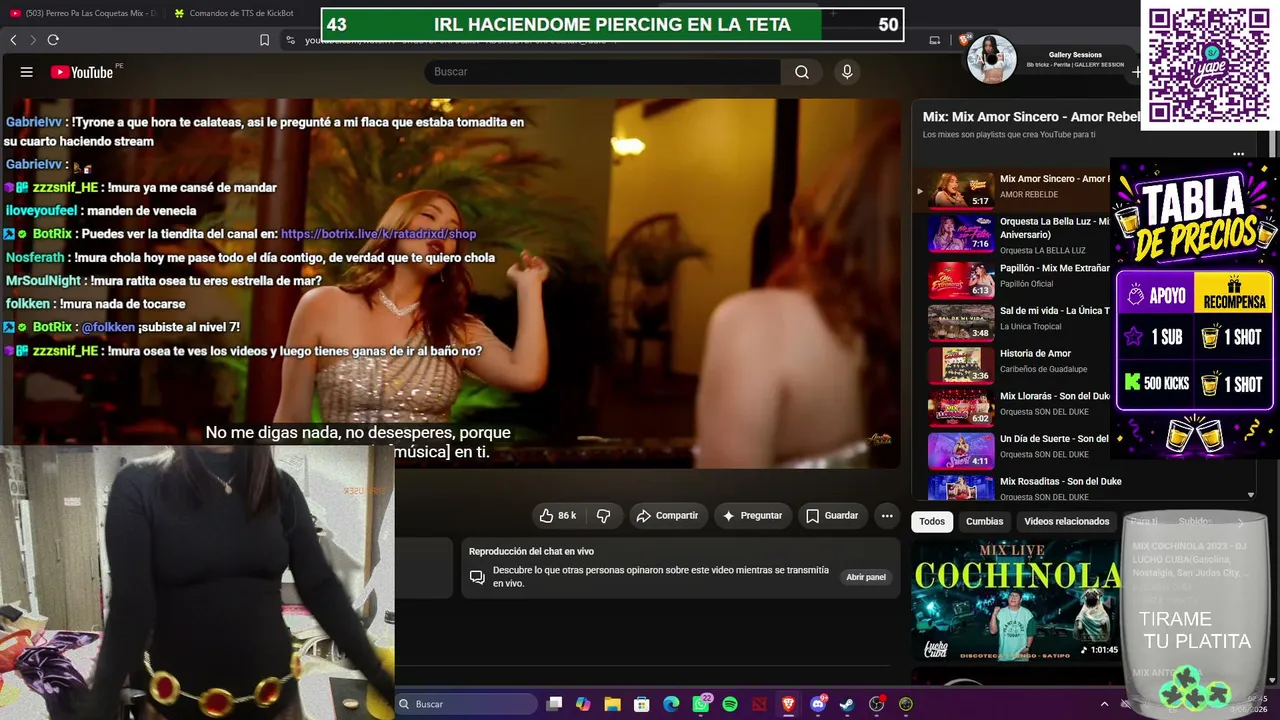The image size is (1280, 720).
Task: Switch to Perreo Pa Las Coquetas tab
Action: [83, 13]
